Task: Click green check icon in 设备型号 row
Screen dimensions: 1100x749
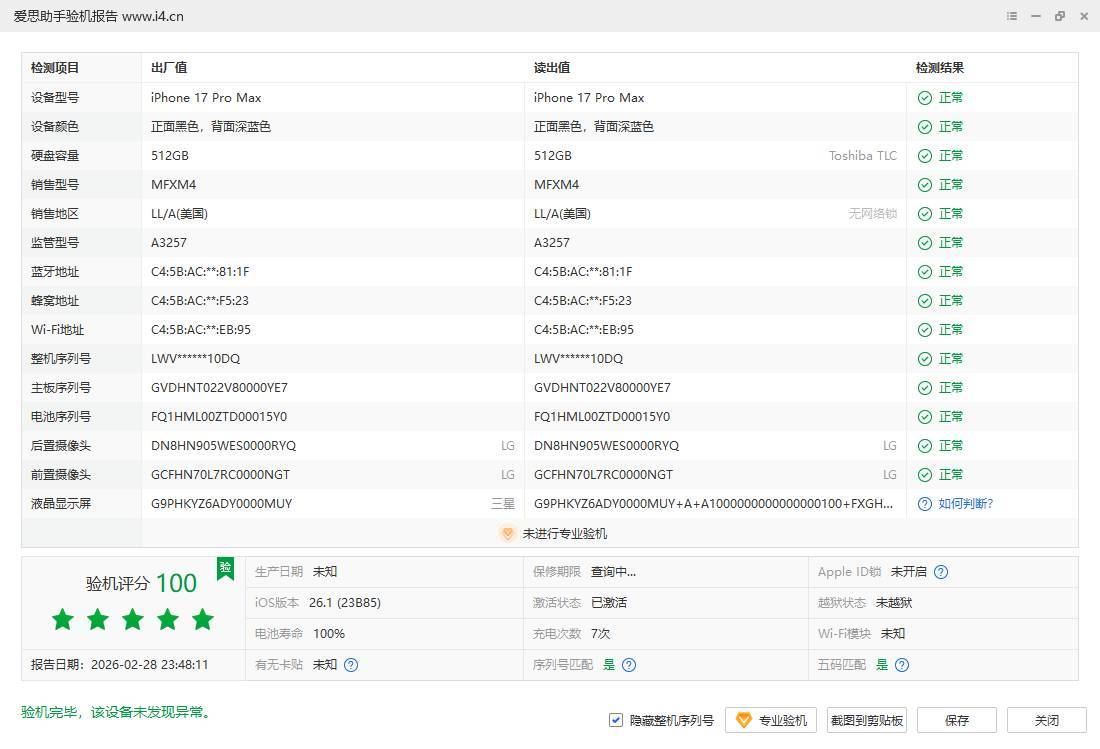Action: click(925, 98)
